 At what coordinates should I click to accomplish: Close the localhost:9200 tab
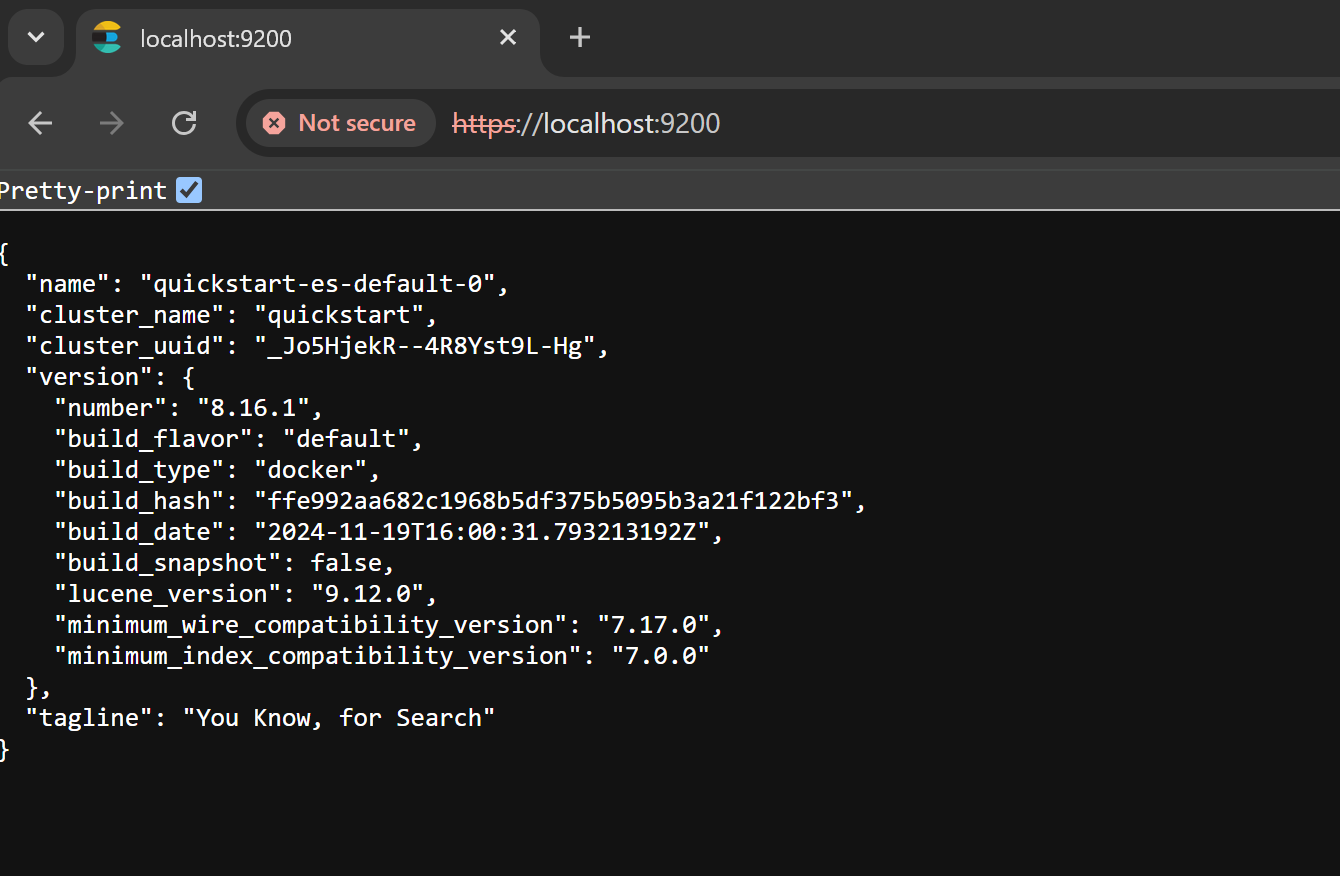pyautogui.click(x=508, y=38)
